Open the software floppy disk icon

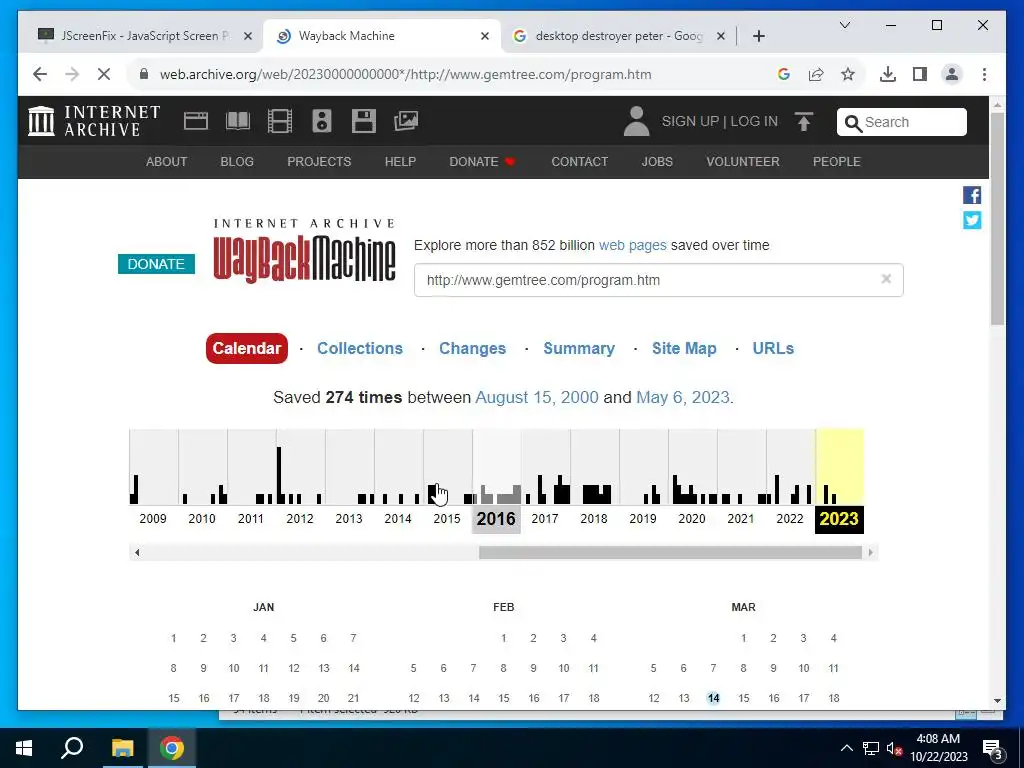point(364,121)
